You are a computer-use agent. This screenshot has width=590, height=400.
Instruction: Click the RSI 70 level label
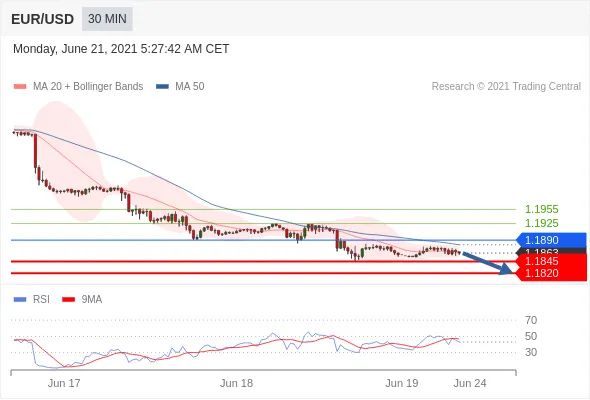(531, 320)
